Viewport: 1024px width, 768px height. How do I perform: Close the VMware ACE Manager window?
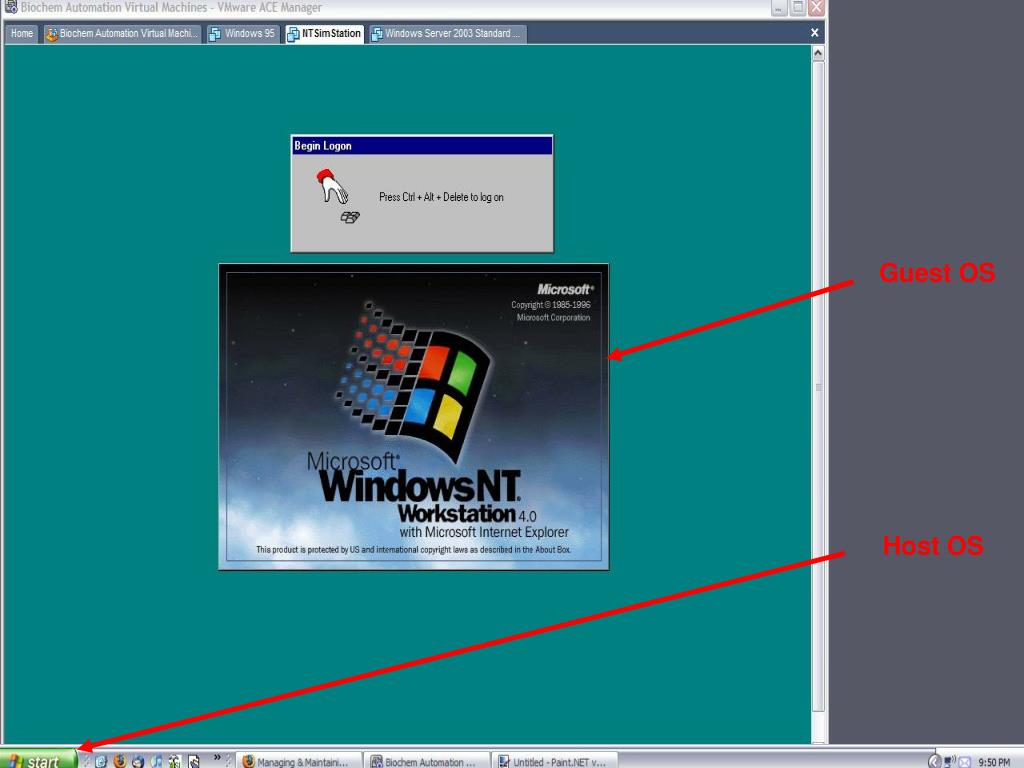[x=816, y=8]
